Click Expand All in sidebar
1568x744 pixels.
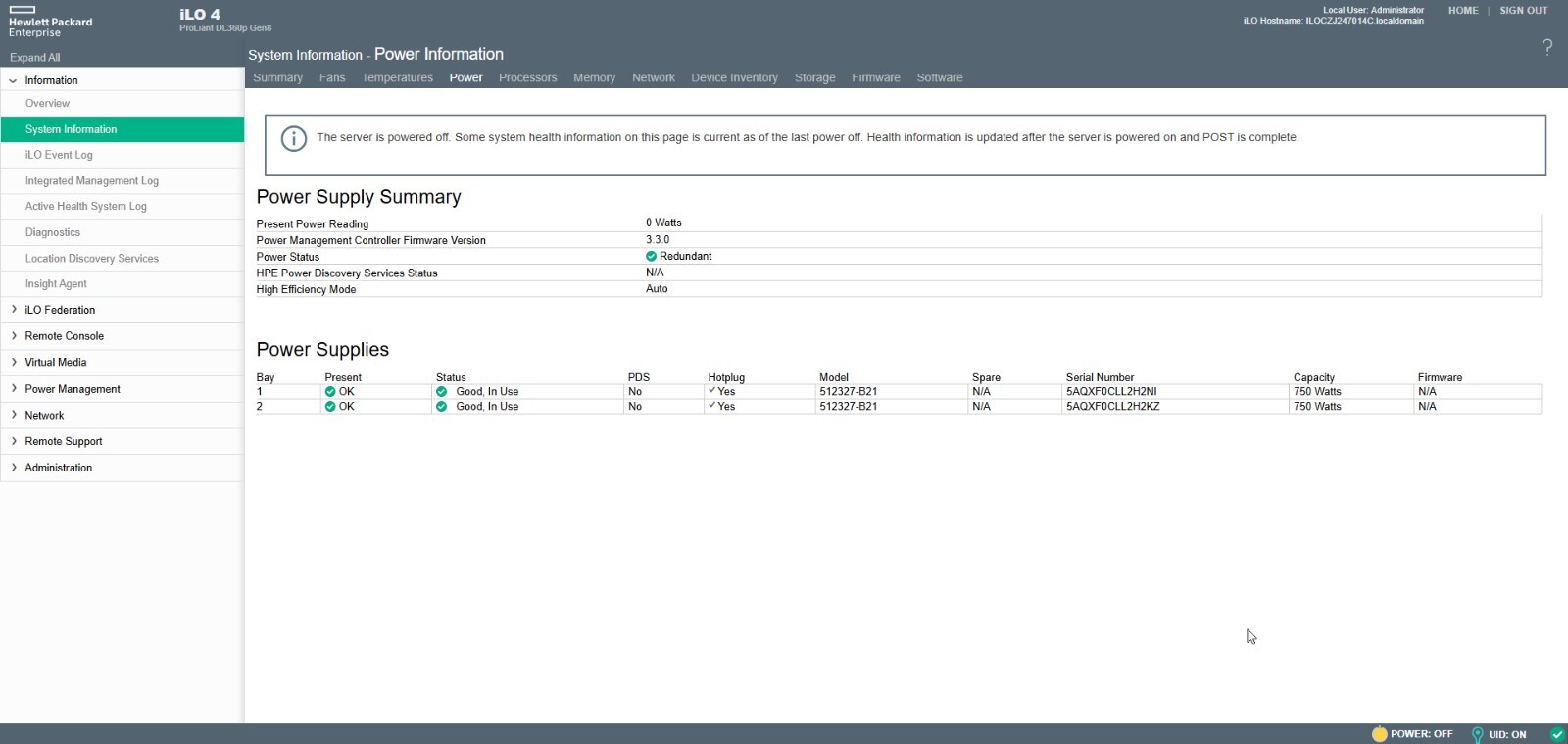tap(34, 57)
